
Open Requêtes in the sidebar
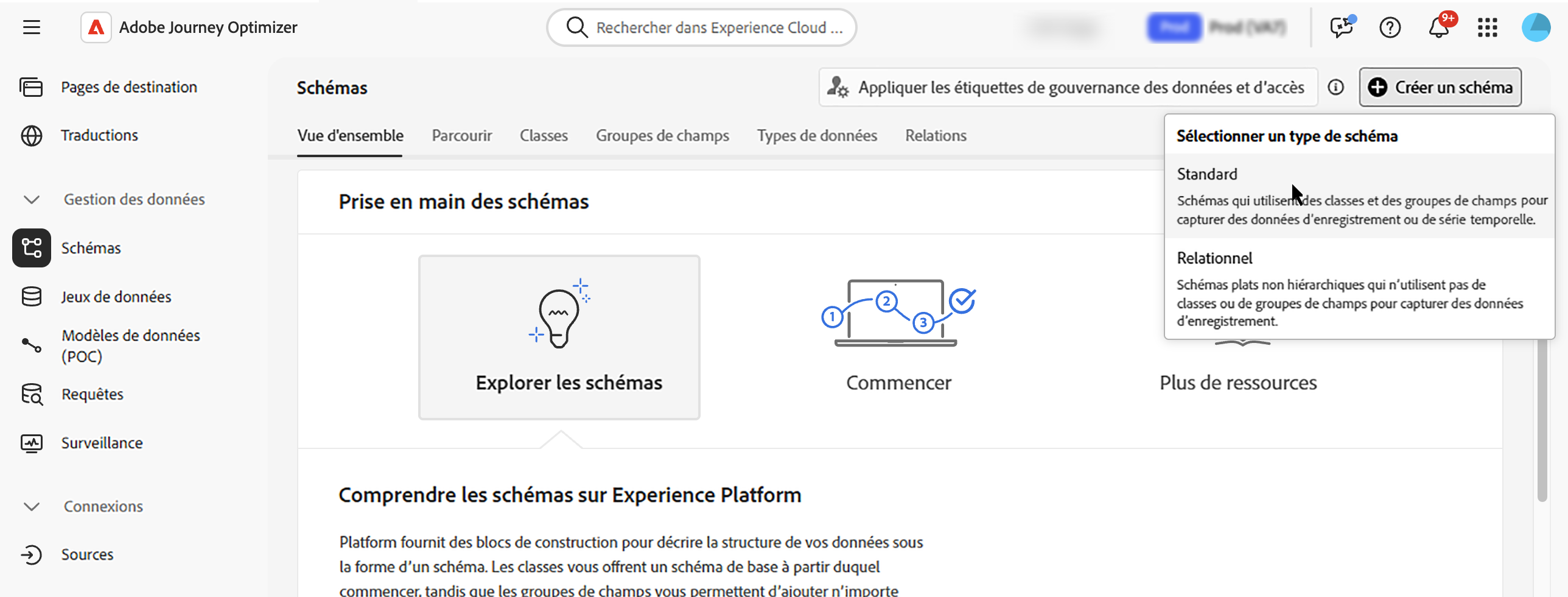tap(92, 394)
